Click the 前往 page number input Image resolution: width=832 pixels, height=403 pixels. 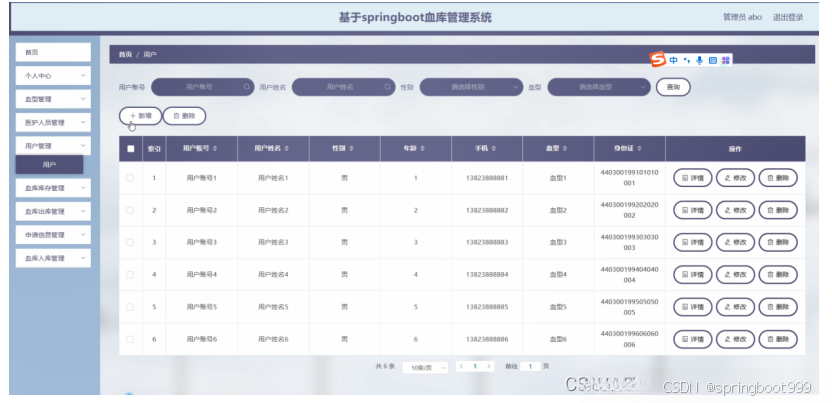pos(530,366)
